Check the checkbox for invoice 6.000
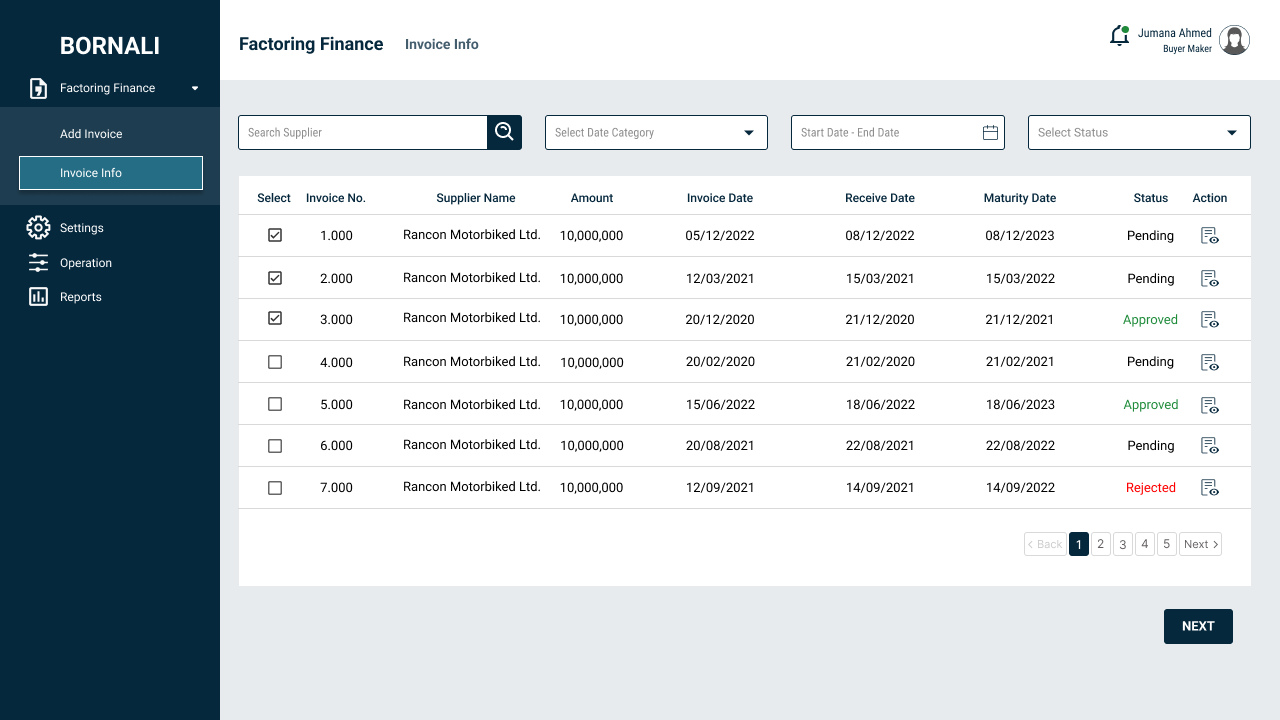Screen dimensions: 1280x720 (275, 446)
